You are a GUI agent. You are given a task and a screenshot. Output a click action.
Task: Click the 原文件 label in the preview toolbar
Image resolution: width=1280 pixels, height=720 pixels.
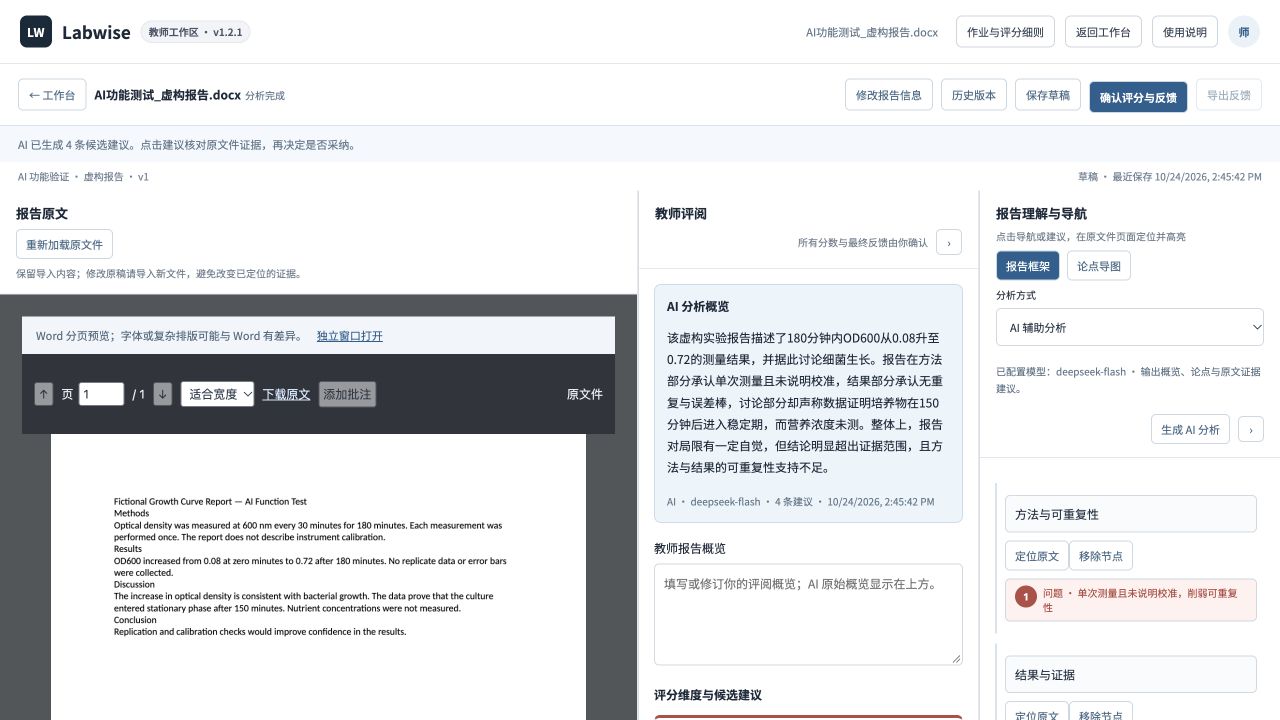(x=585, y=394)
